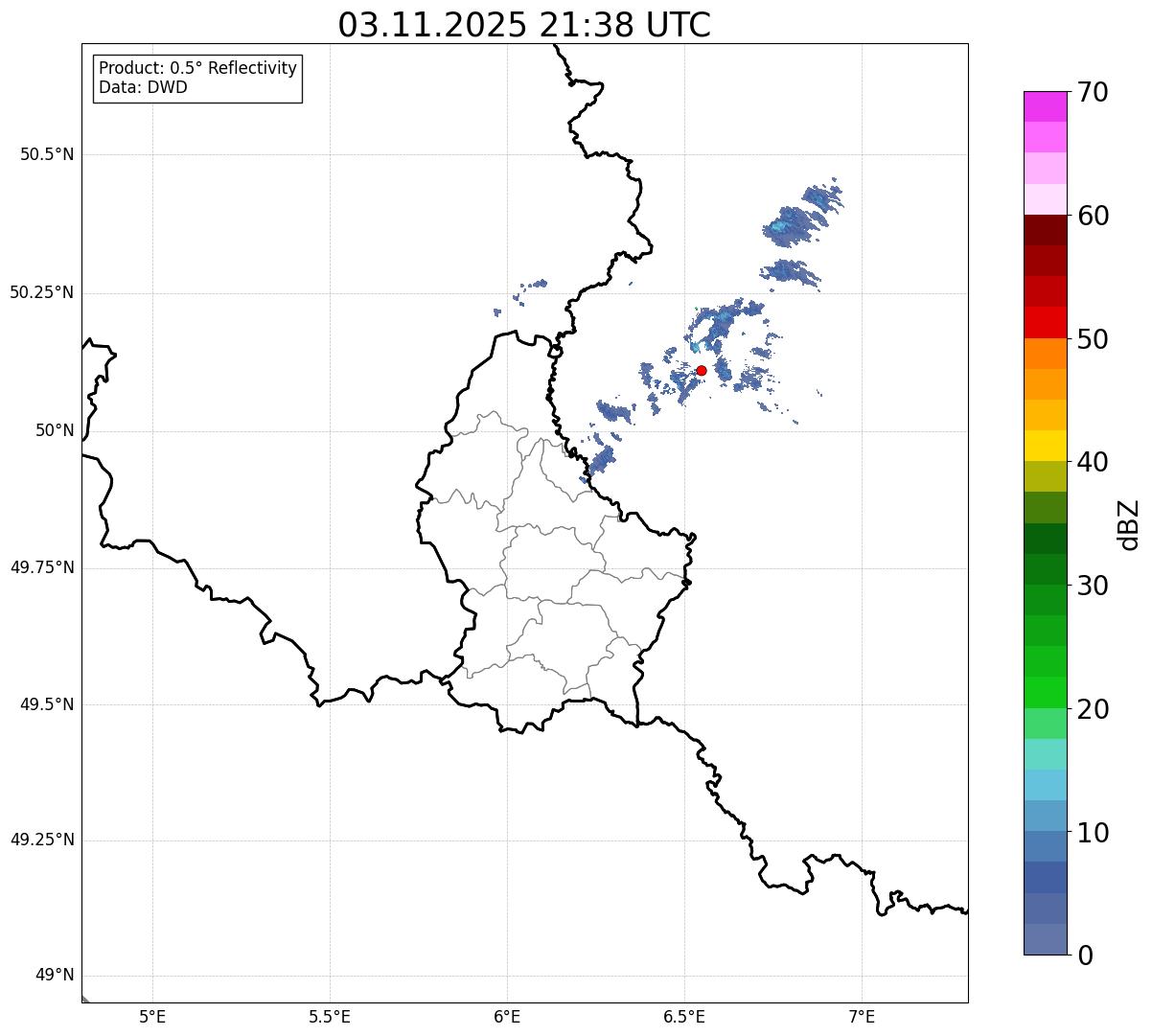Click the slate blue swatch just above 0
1152x1036 pixels.
(x=1046, y=939)
